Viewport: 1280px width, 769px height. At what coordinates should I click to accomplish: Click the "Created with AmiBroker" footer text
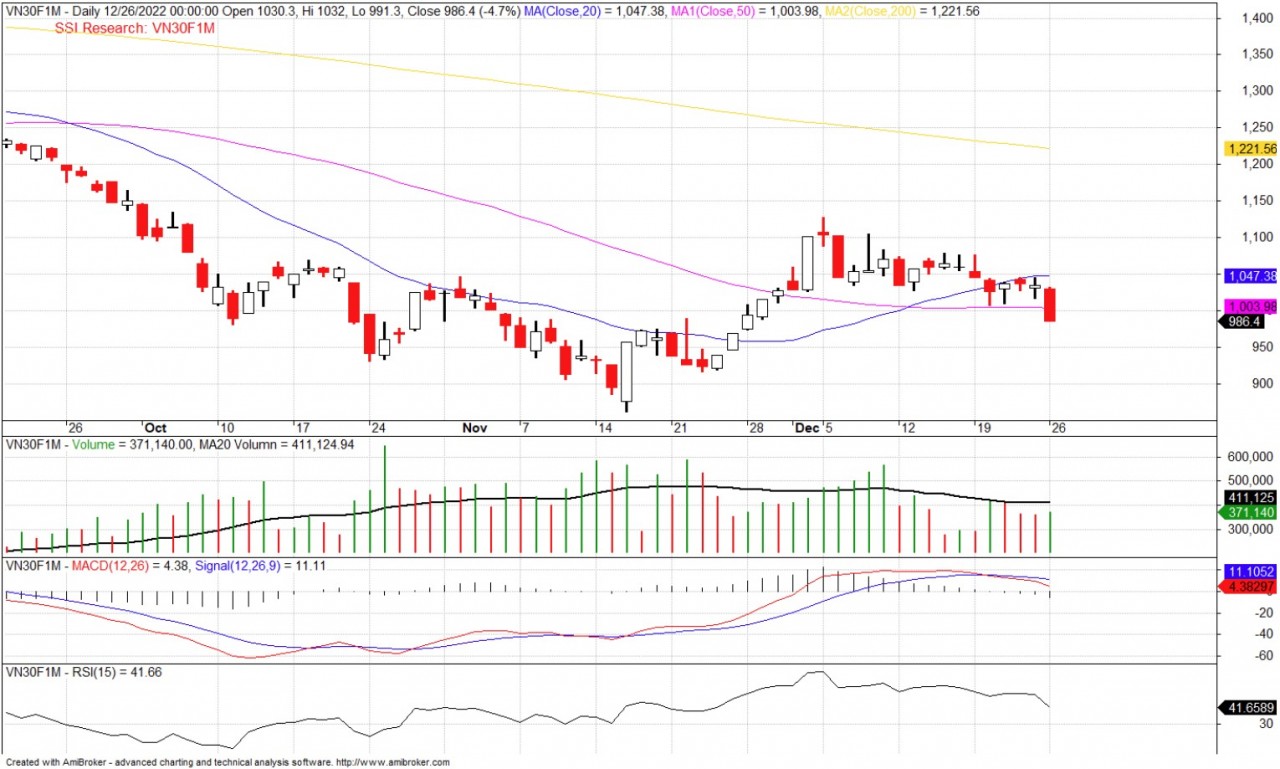pyautogui.click(x=56, y=763)
